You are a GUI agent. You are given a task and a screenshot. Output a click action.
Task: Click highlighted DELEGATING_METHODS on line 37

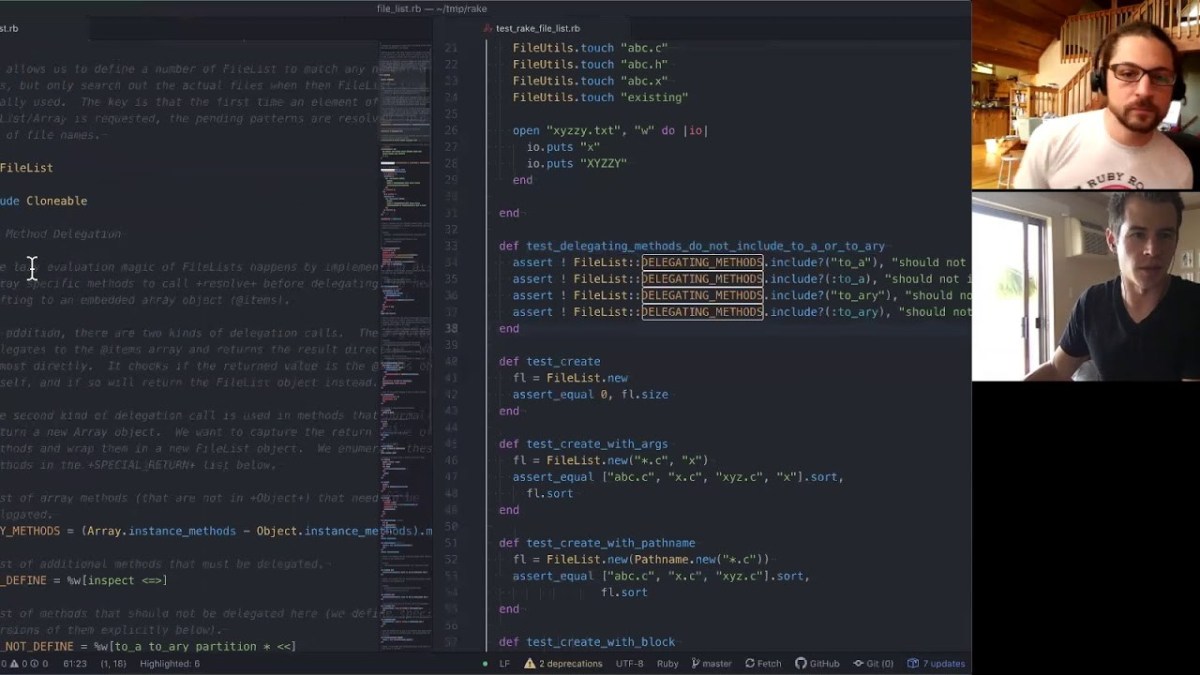(x=702, y=312)
